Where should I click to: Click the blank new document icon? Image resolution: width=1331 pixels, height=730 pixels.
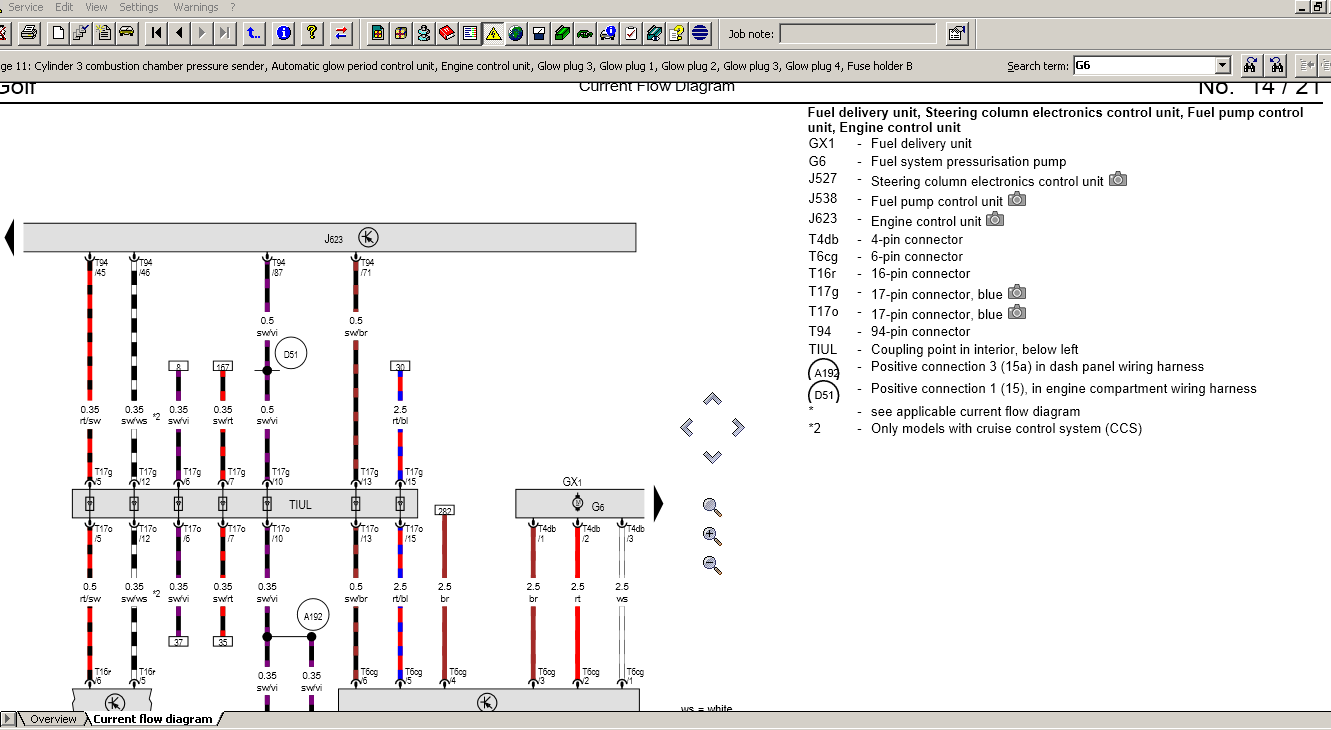59,33
